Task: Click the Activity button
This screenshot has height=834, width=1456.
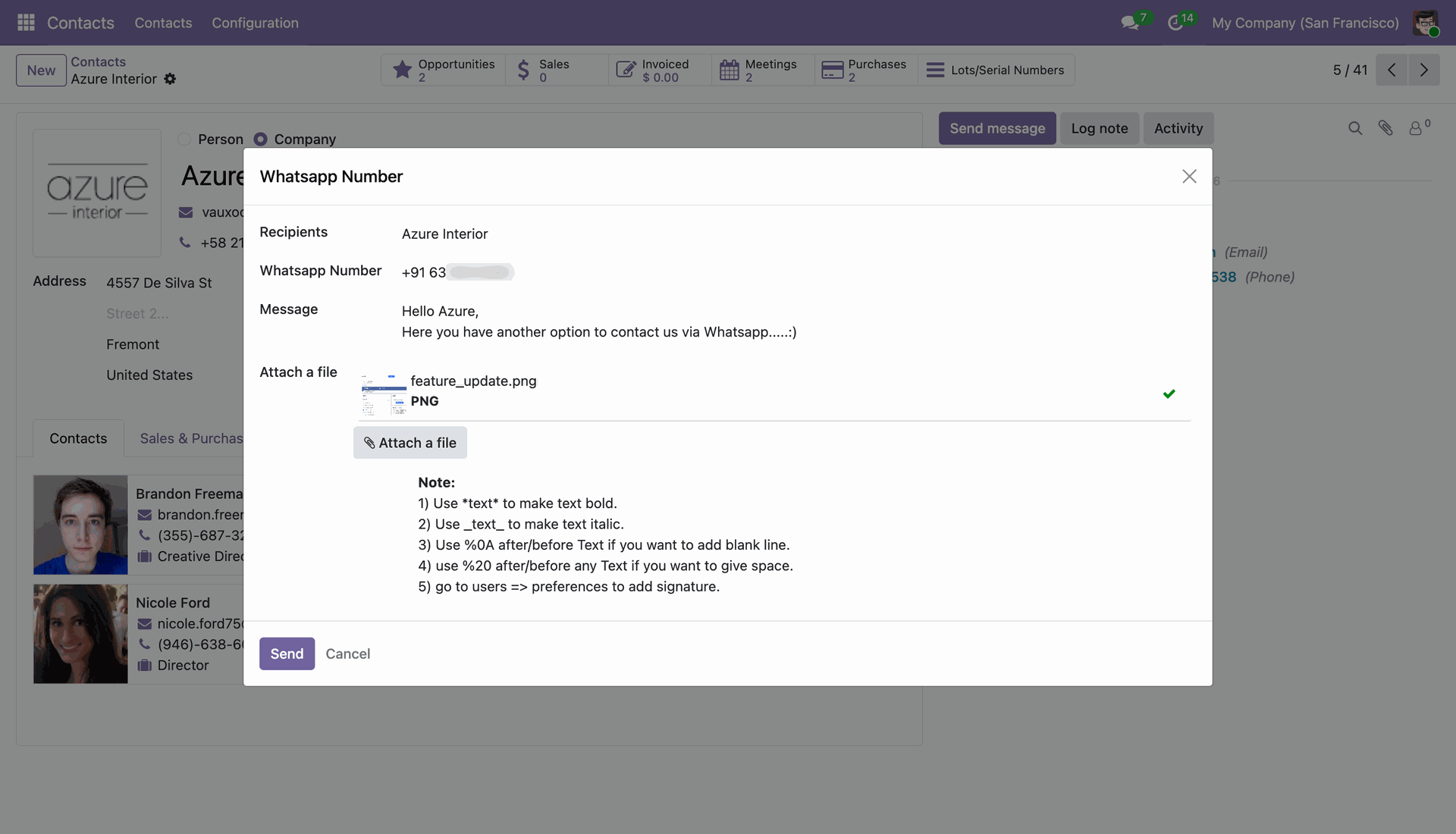Action: (x=1178, y=129)
